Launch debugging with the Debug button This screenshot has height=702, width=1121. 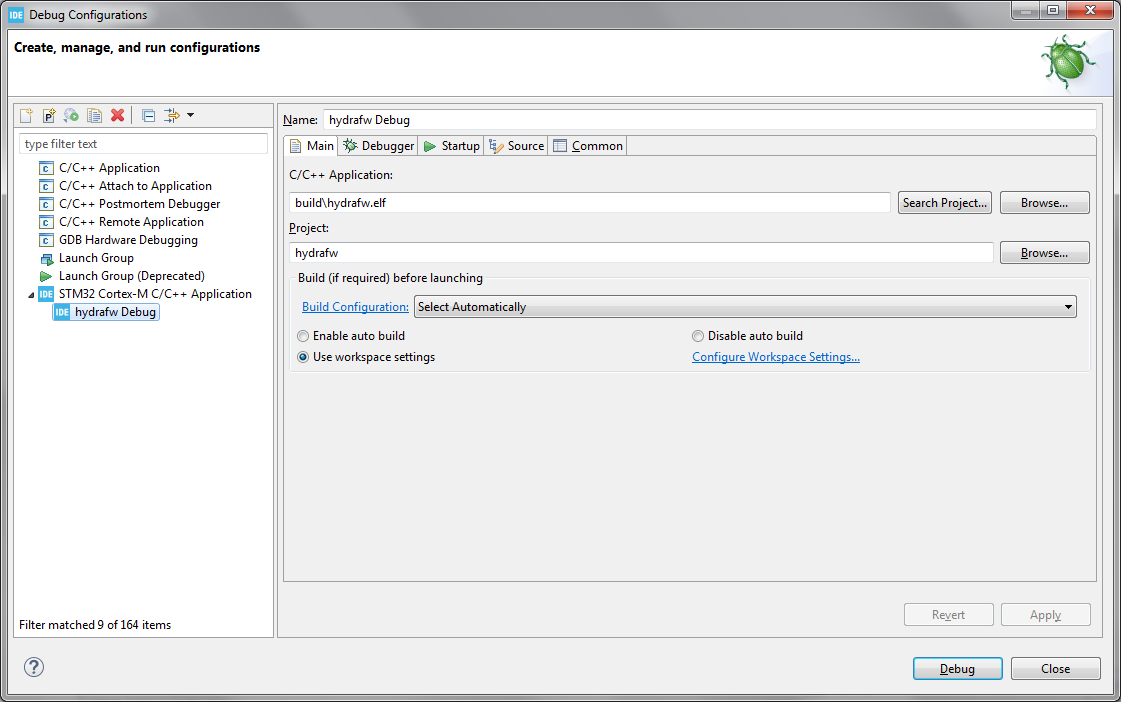pos(956,668)
